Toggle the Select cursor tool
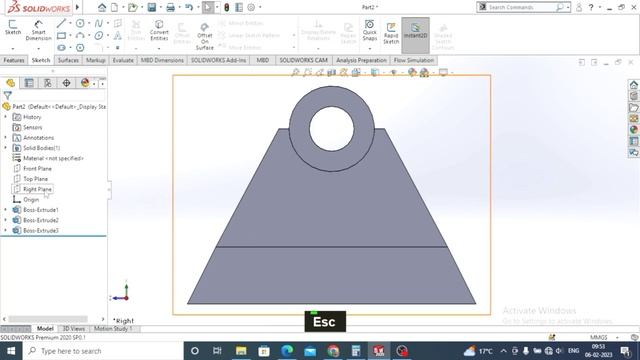The height and width of the screenshot is (360, 640). point(207,7)
